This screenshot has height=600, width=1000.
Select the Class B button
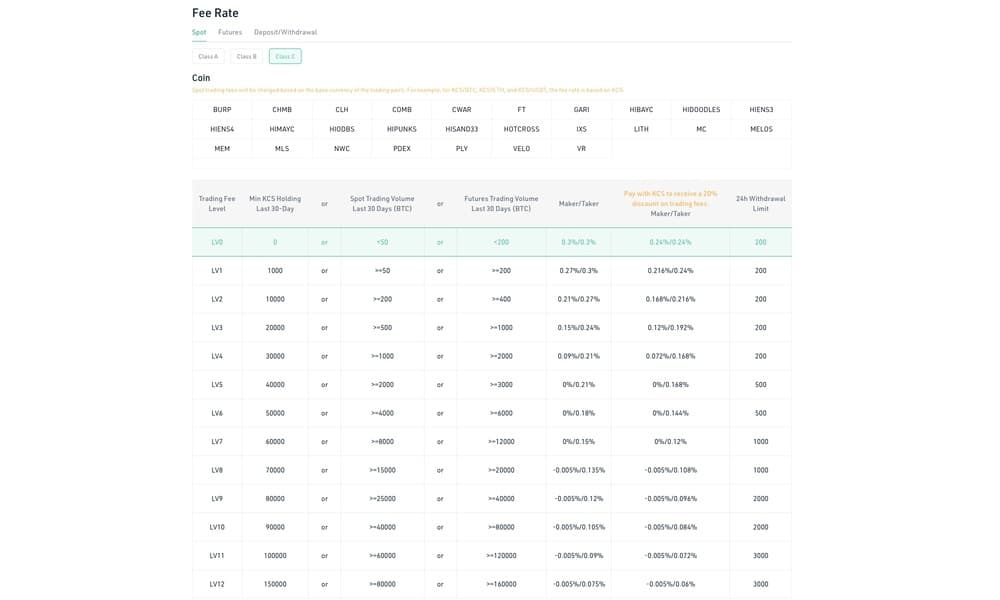246,56
